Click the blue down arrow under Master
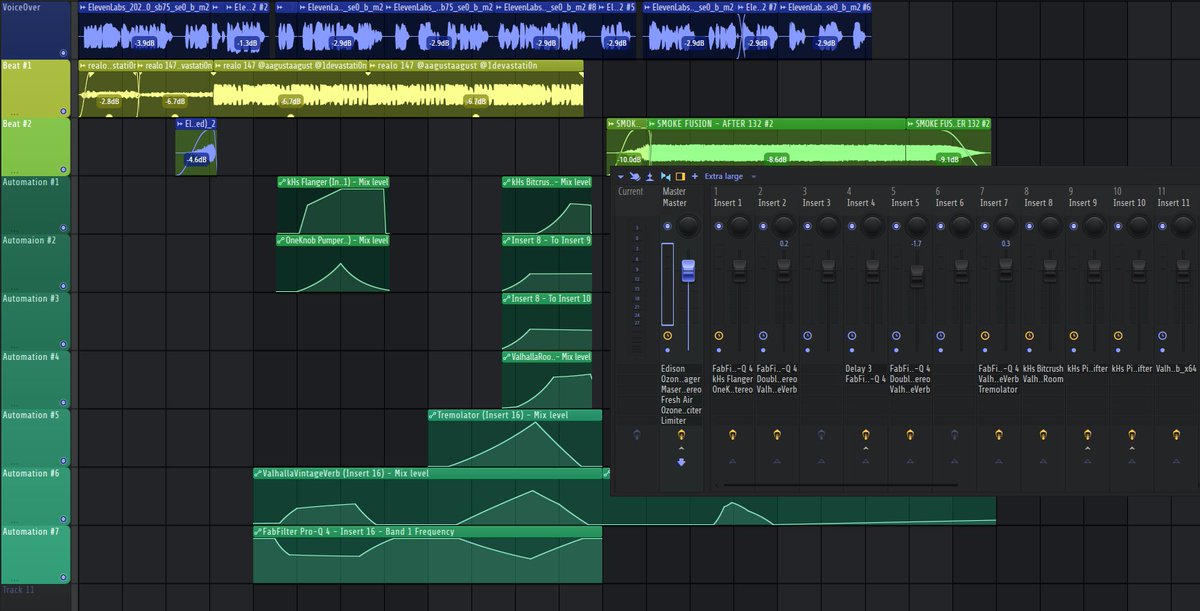The height and width of the screenshot is (611, 1200). coord(682,462)
